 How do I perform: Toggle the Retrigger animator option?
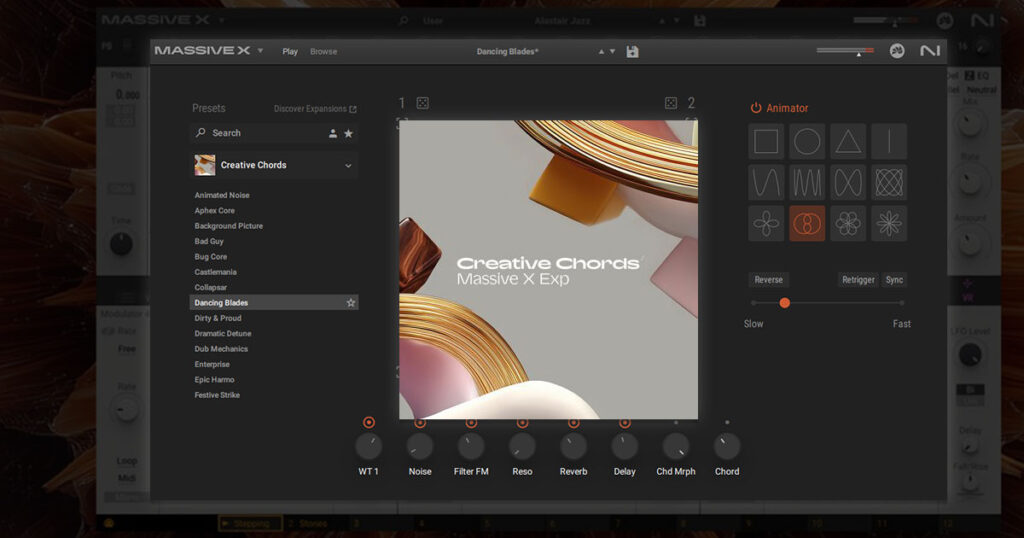(x=858, y=279)
